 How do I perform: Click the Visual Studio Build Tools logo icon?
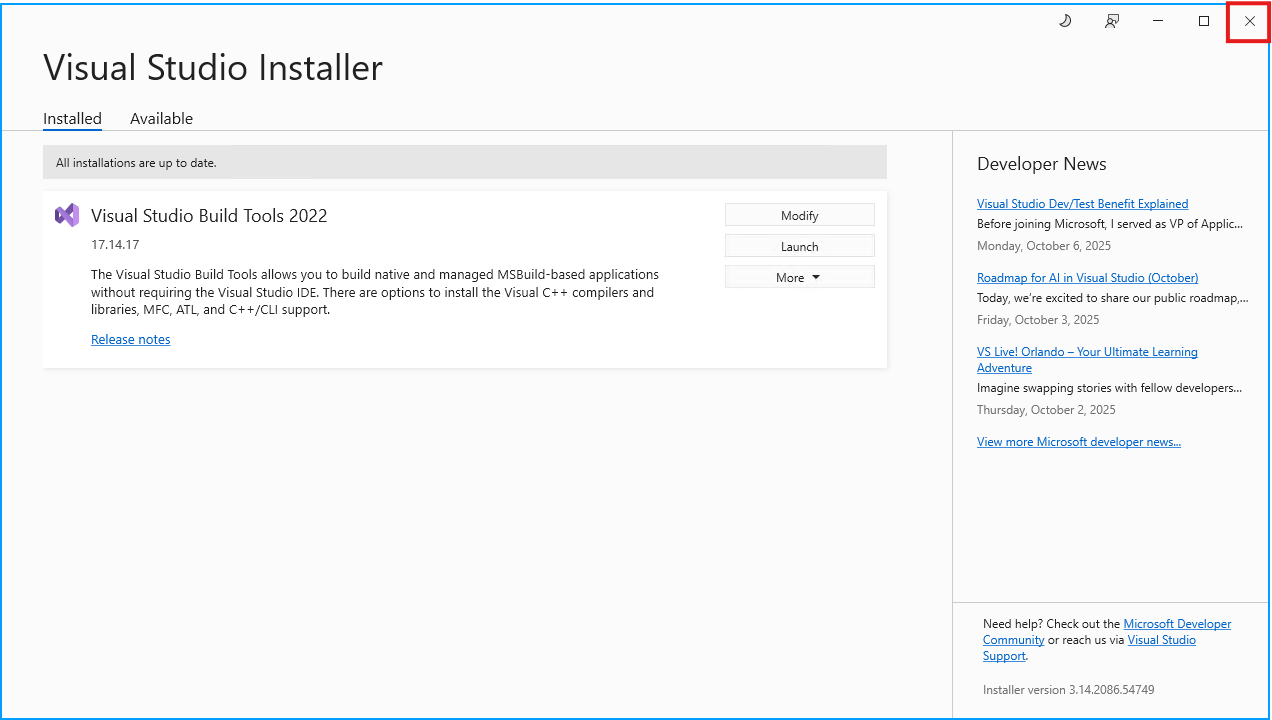coord(67,214)
